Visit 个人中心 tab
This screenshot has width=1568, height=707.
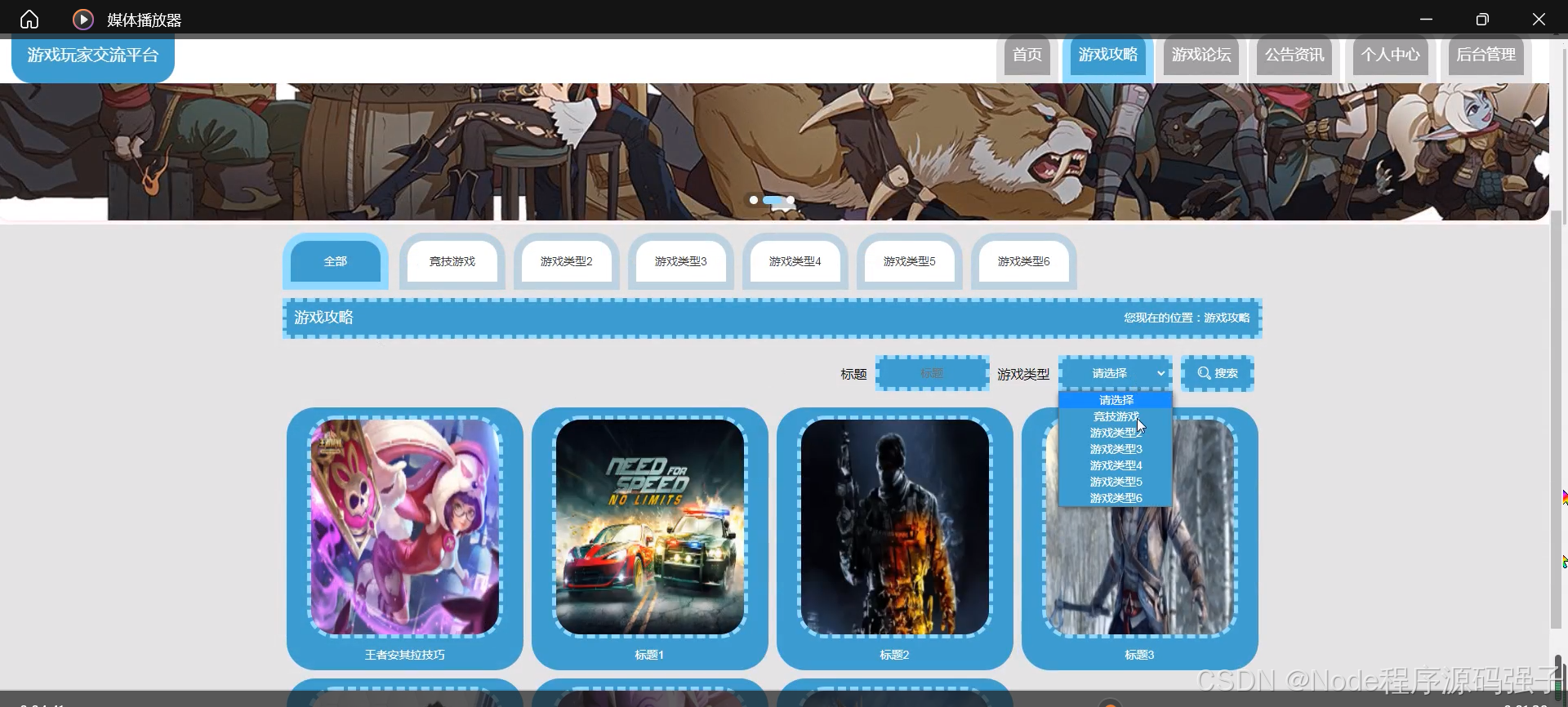pos(1390,55)
